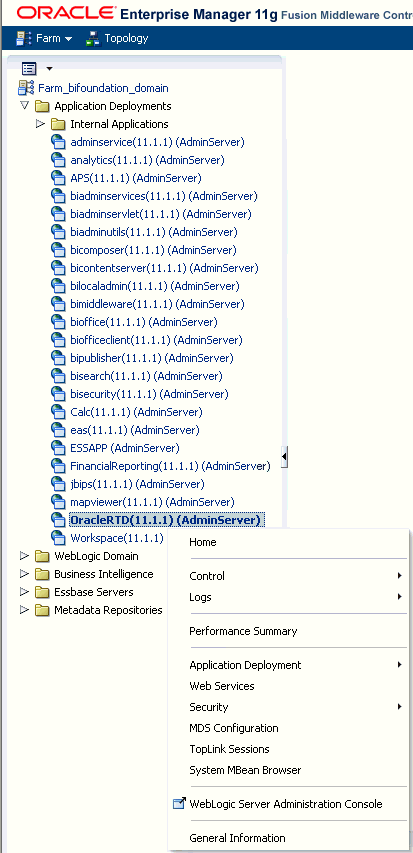Expand the Metadata Repositories folder

coord(24,610)
